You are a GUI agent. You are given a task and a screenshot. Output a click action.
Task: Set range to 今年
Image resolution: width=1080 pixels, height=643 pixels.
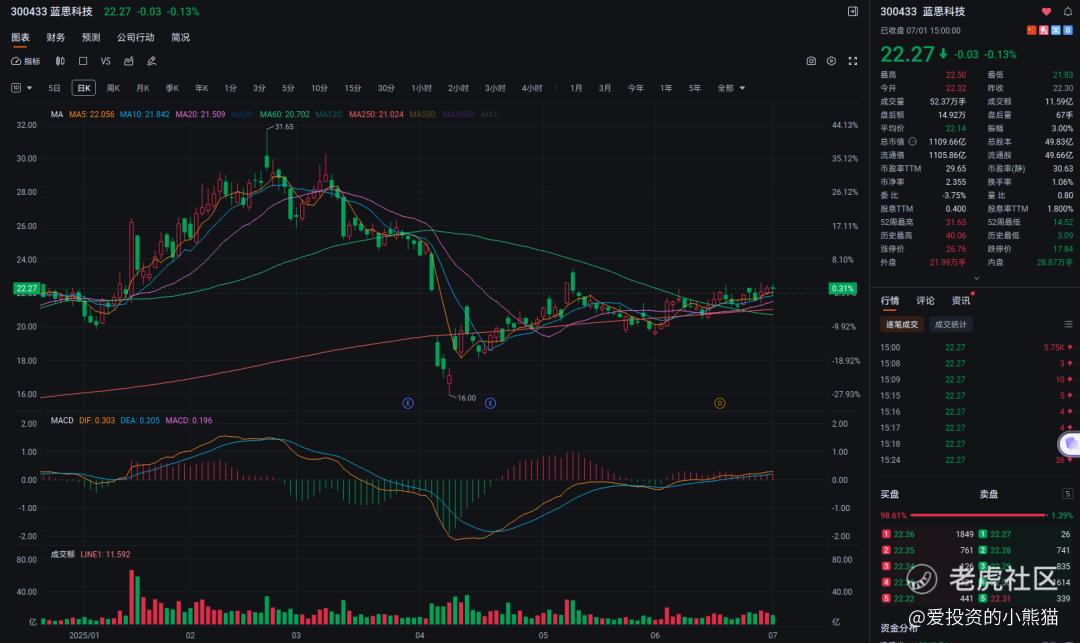tap(636, 88)
